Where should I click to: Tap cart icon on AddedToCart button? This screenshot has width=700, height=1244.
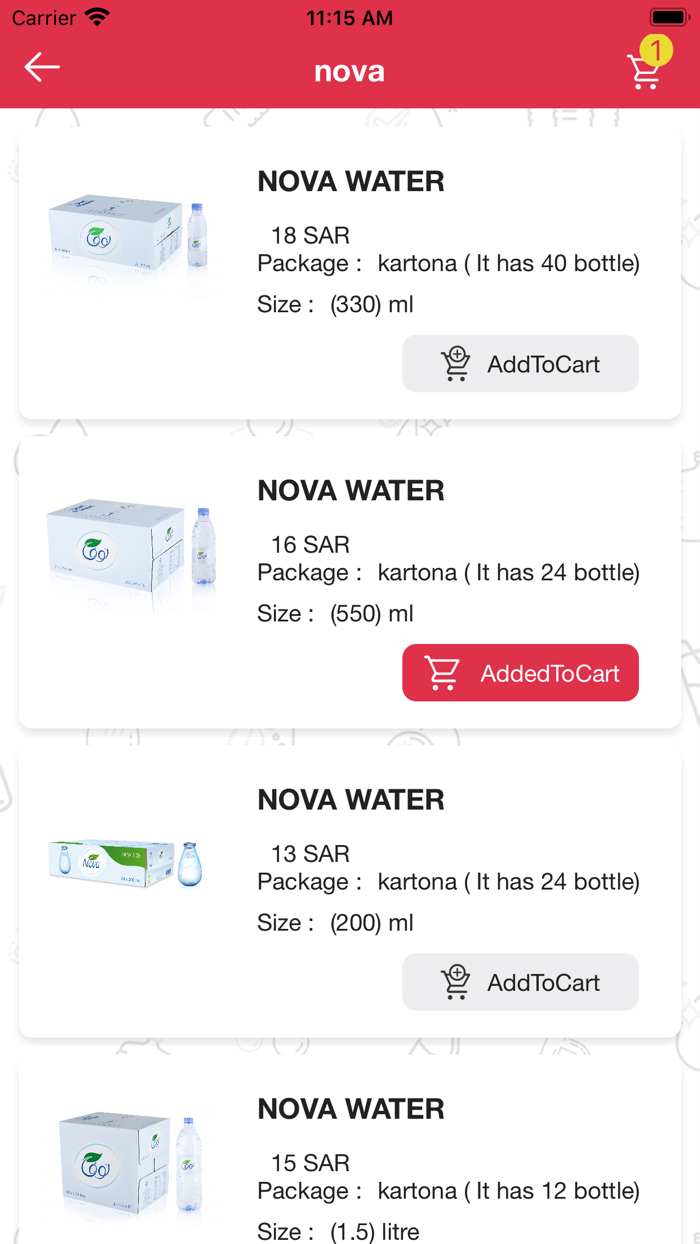coord(442,673)
